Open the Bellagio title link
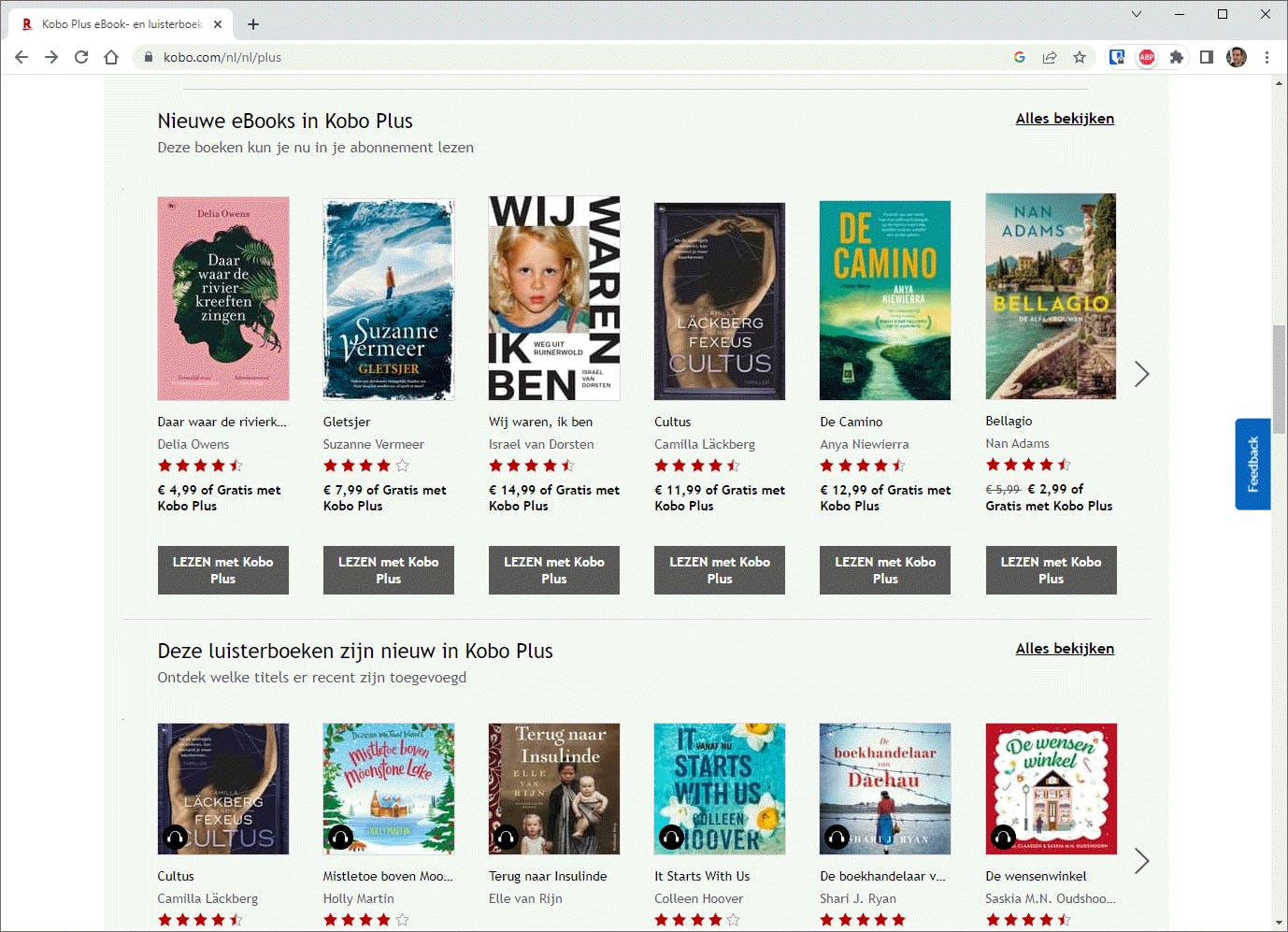Image resolution: width=1288 pixels, height=932 pixels. [1009, 421]
